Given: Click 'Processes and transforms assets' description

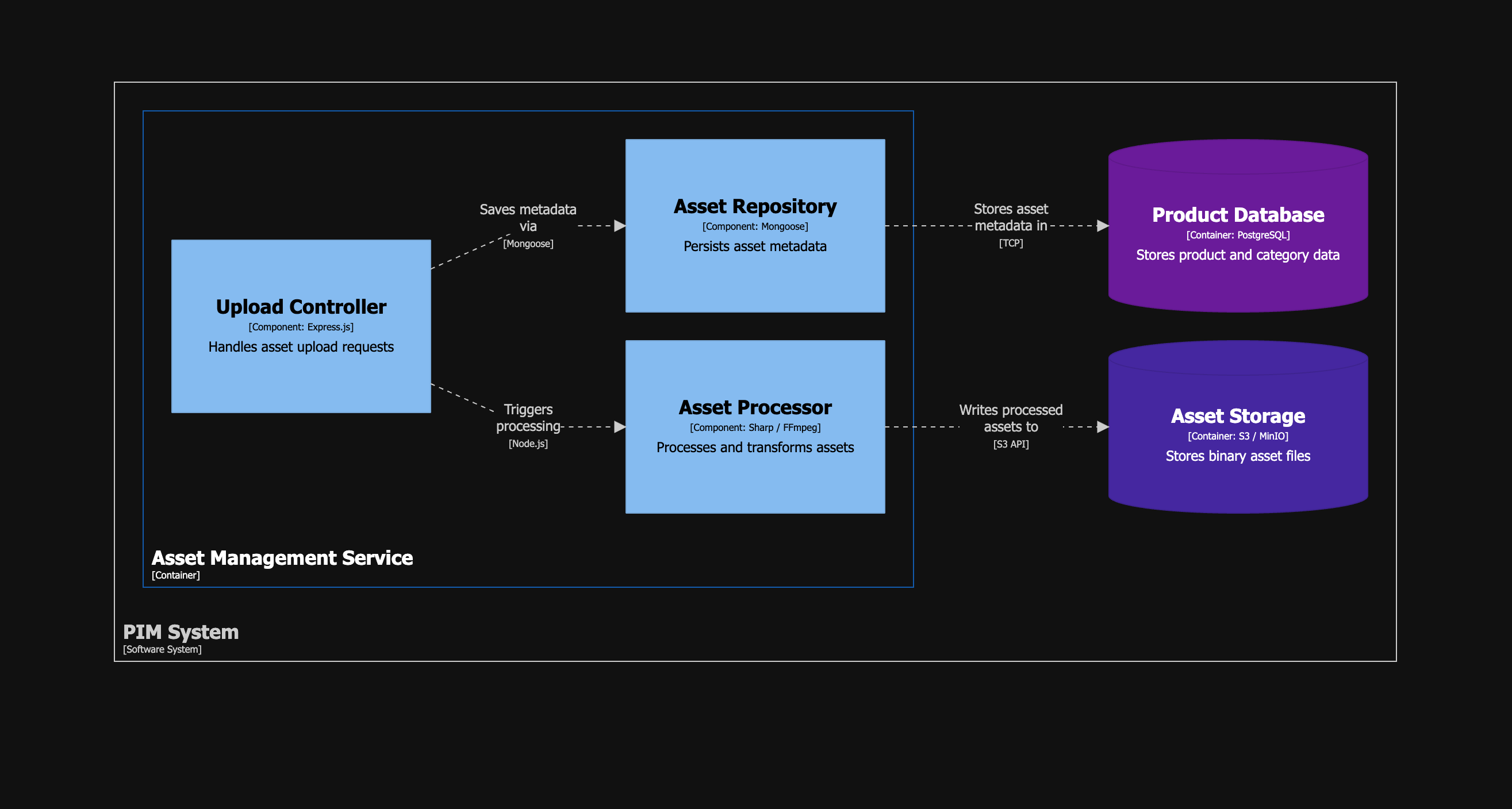Looking at the screenshot, I should tap(755, 448).
